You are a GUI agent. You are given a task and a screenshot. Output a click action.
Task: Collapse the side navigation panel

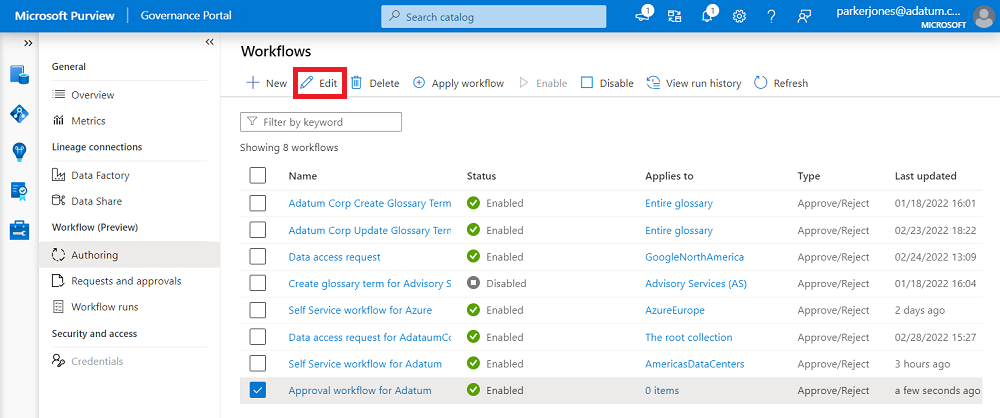click(209, 42)
